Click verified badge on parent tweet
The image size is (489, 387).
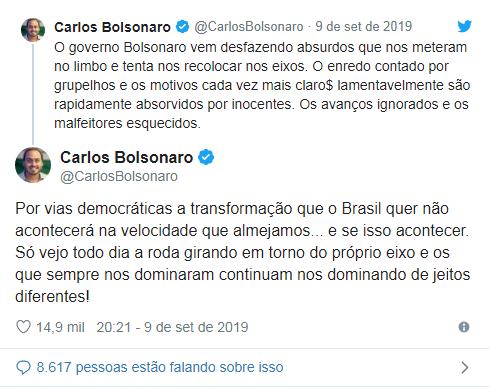[x=182, y=27]
